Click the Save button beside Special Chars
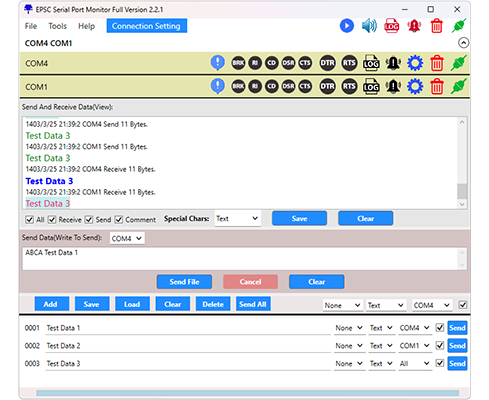Image resolution: width=489 pixels, height=400 pixels. [x=299, y=218]
